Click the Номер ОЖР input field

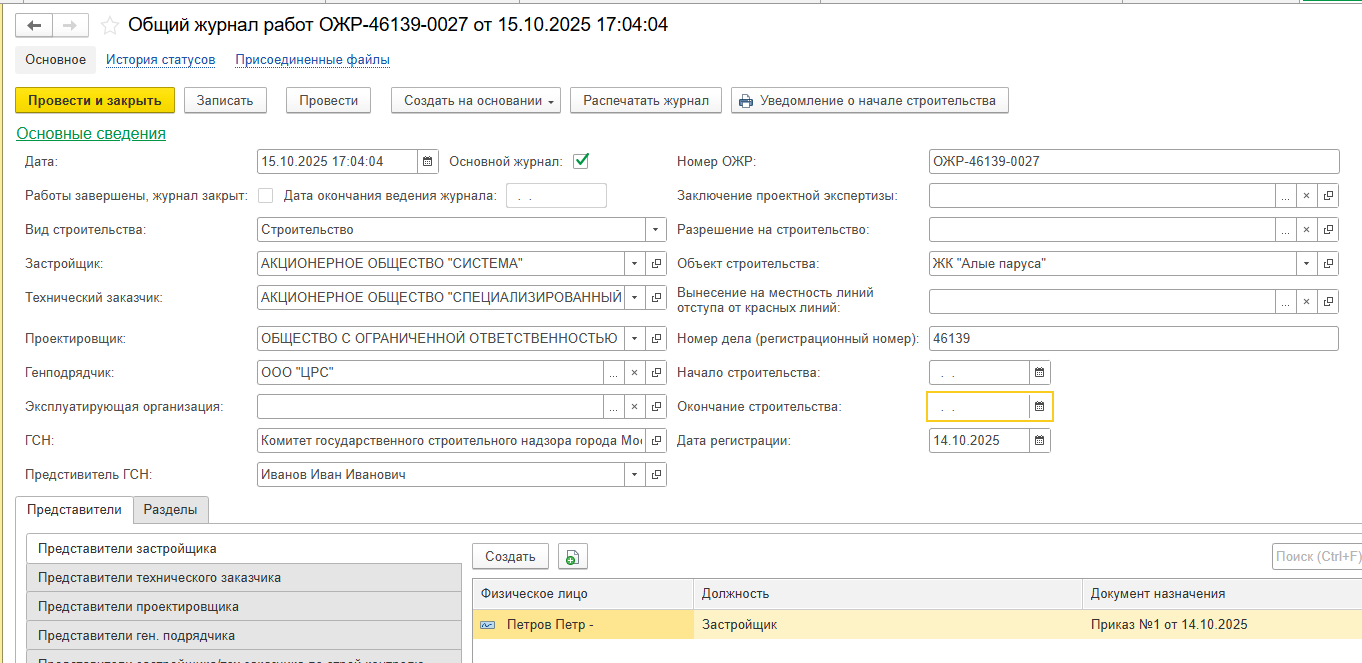(1133, 161)
